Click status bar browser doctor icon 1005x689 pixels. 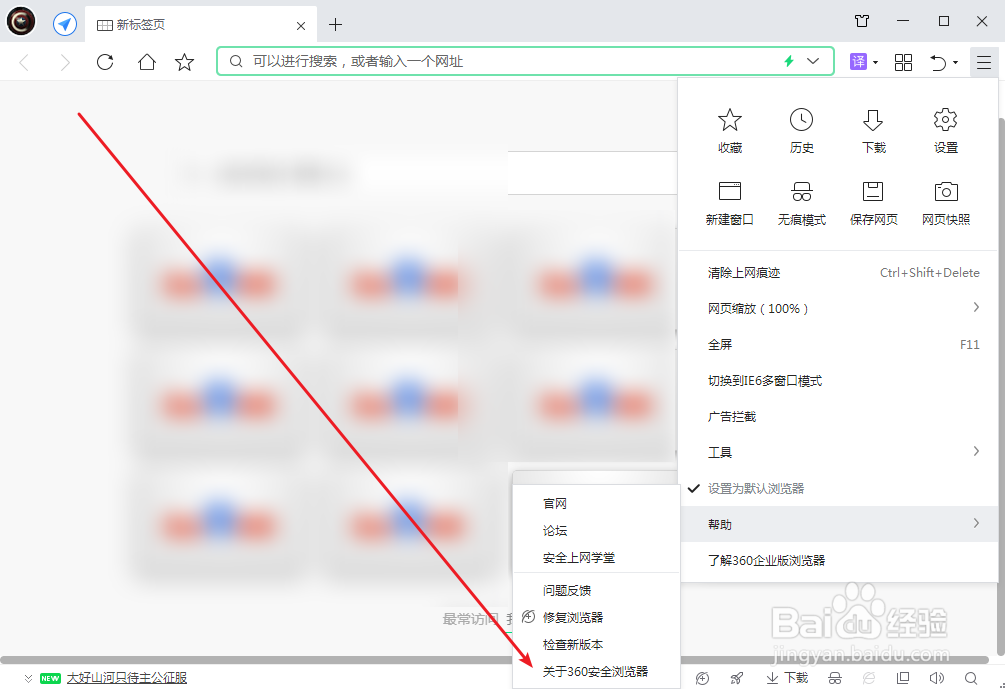click(x=702, y=678)
